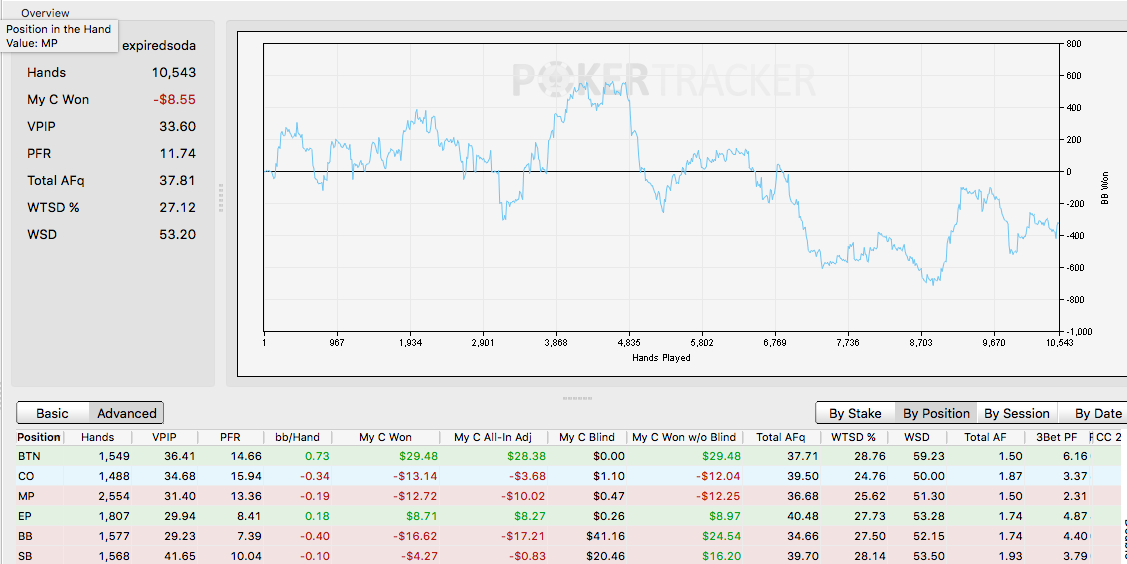Image resolution: width=1127 pixels, height=564 pixels.
Task: Click the VPIP column header
Action: pos(165,437)
